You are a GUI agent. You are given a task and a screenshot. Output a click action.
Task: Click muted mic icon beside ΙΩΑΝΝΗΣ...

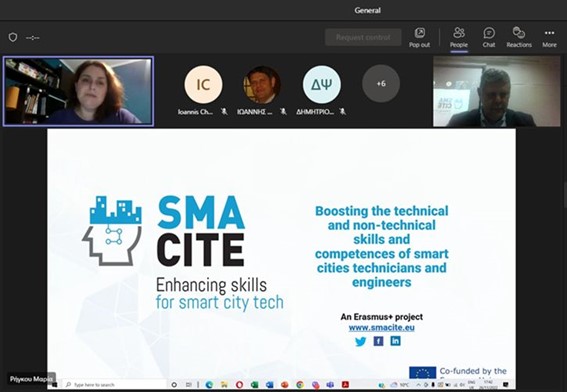pyautogui.click(x=284, y=112)
